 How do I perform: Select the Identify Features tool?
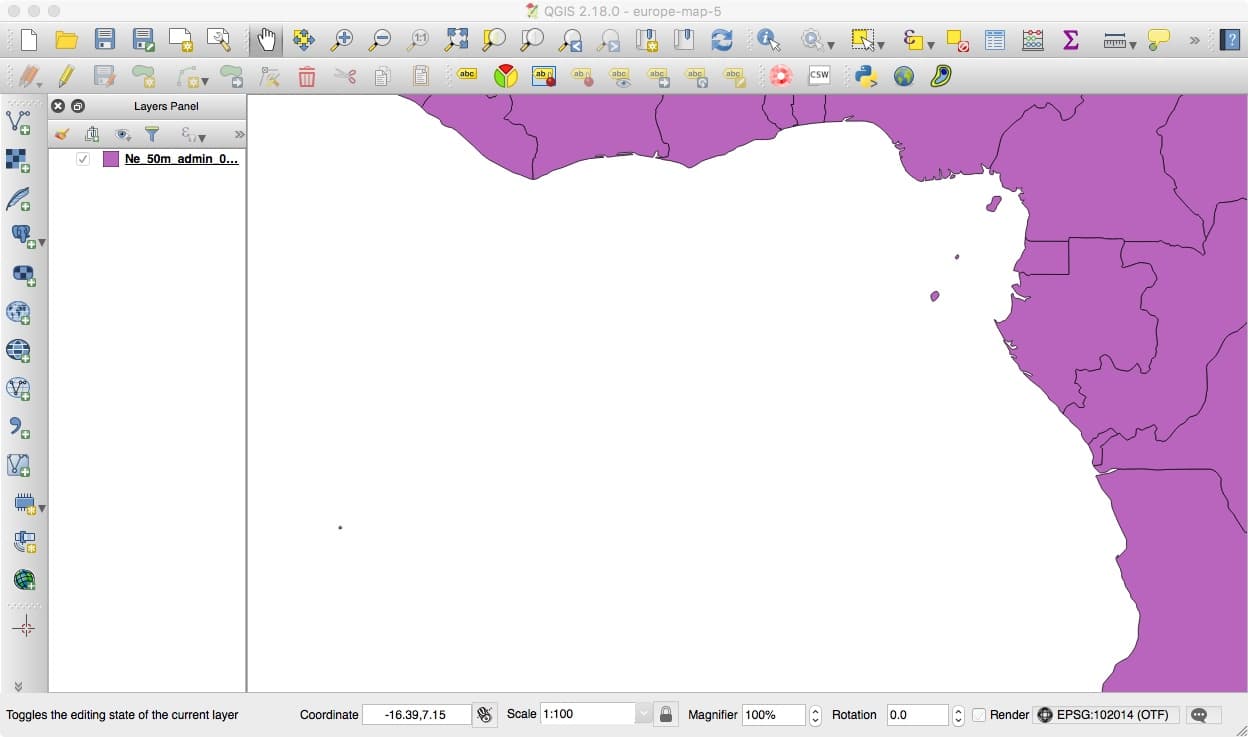click(767, 40)
